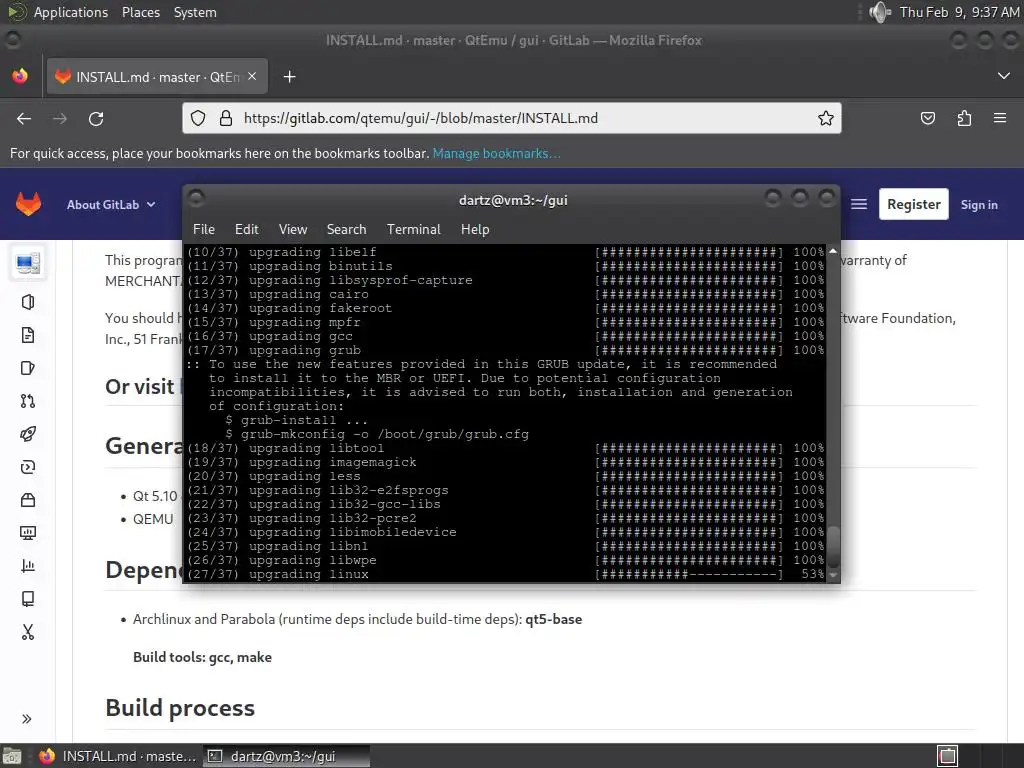Open the terminal File menu

click(x=204, y=229)
